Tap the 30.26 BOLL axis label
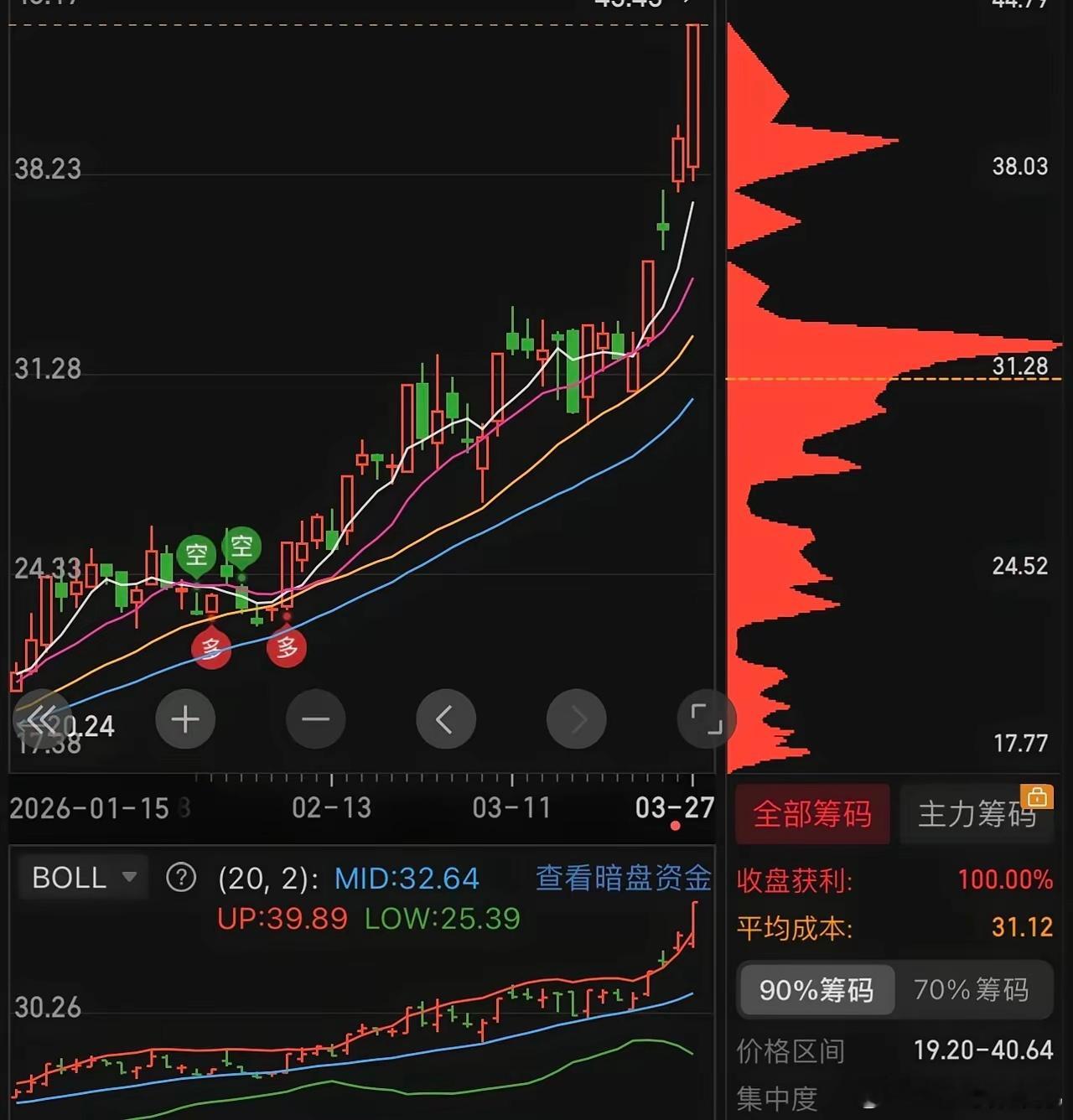 [48, 1007]
